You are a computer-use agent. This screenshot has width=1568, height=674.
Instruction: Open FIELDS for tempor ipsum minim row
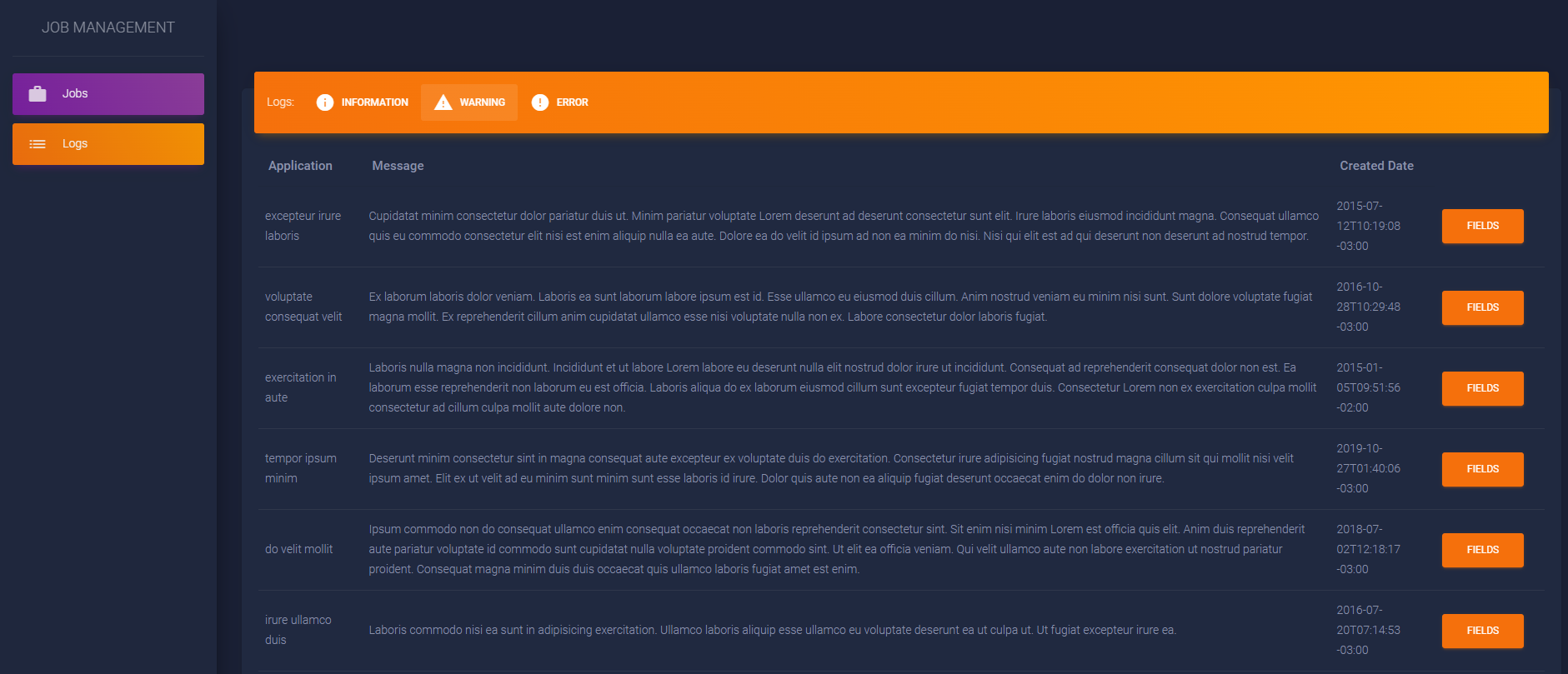[x=1483, y=469]
